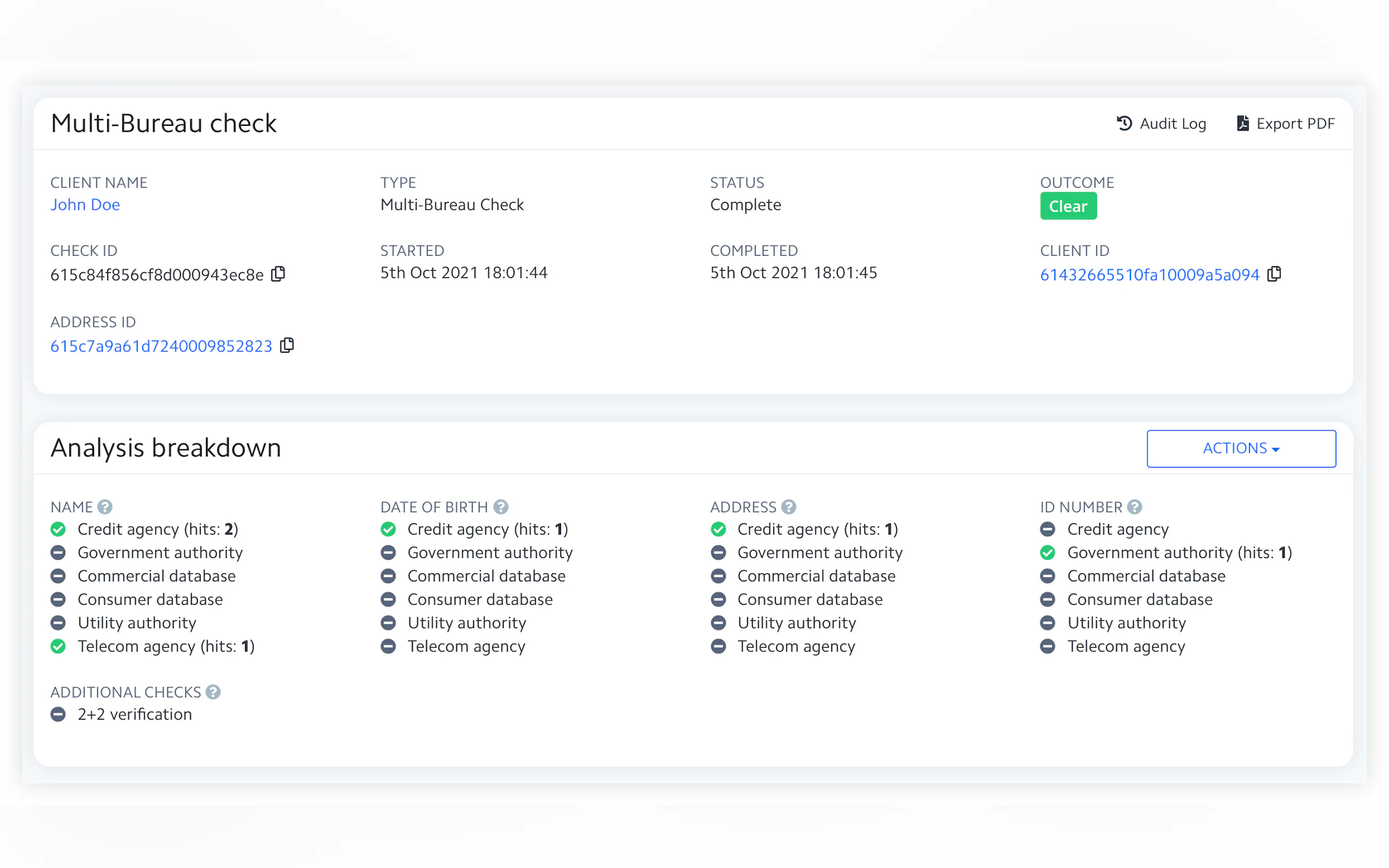Copy the Check ID to clipboard
The width and height of the screenshot is (1389, 868).
[x=278, y=274]
